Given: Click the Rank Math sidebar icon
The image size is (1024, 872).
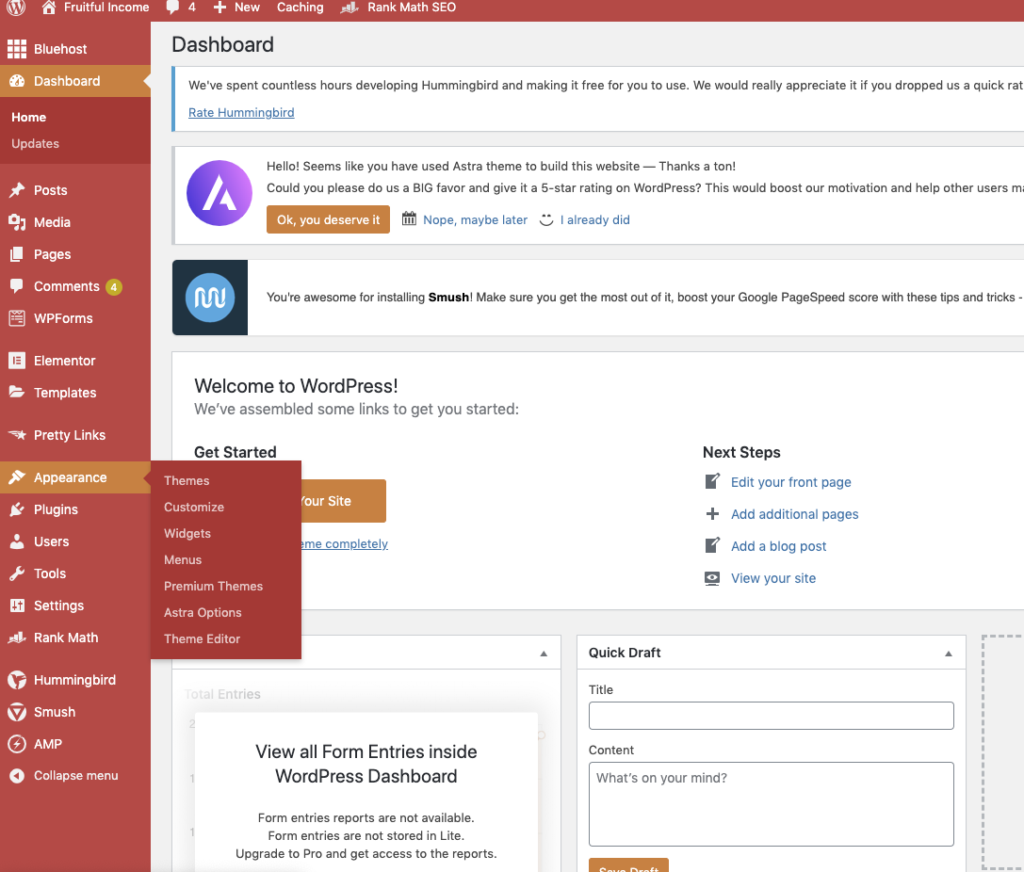Looking at the screenshot, I should (x=17, y=638).
